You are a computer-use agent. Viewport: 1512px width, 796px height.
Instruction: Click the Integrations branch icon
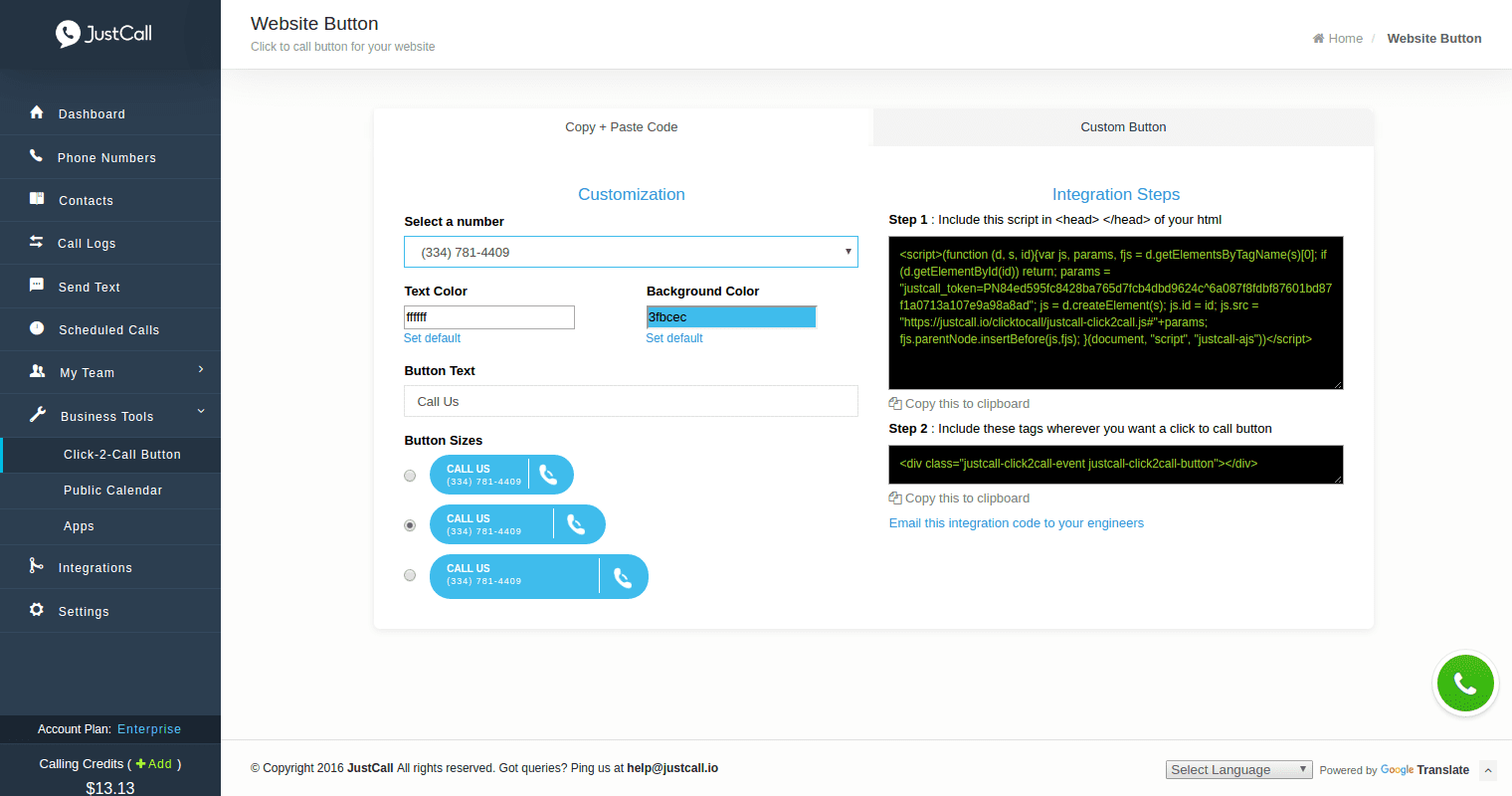click(36, 565)
